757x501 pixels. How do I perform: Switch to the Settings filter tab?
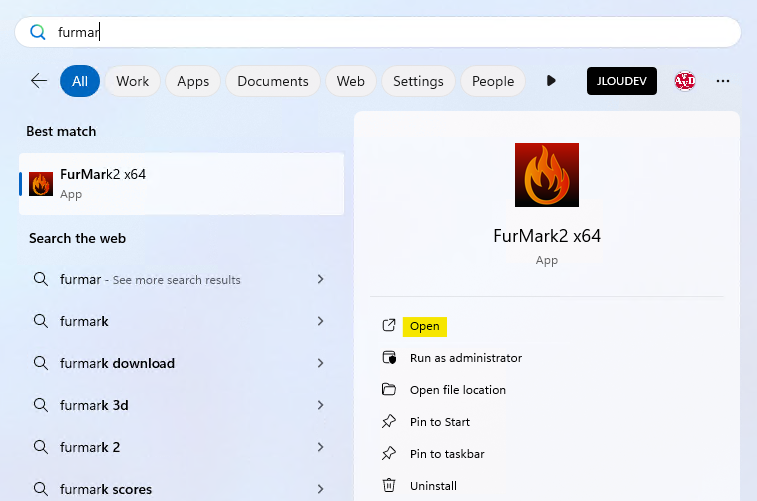tap(418, 81)
